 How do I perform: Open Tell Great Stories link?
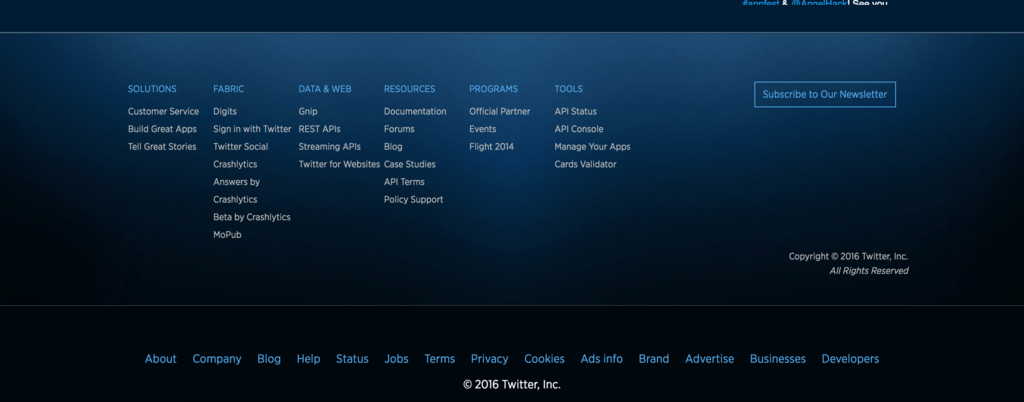(x=162, y=147)
